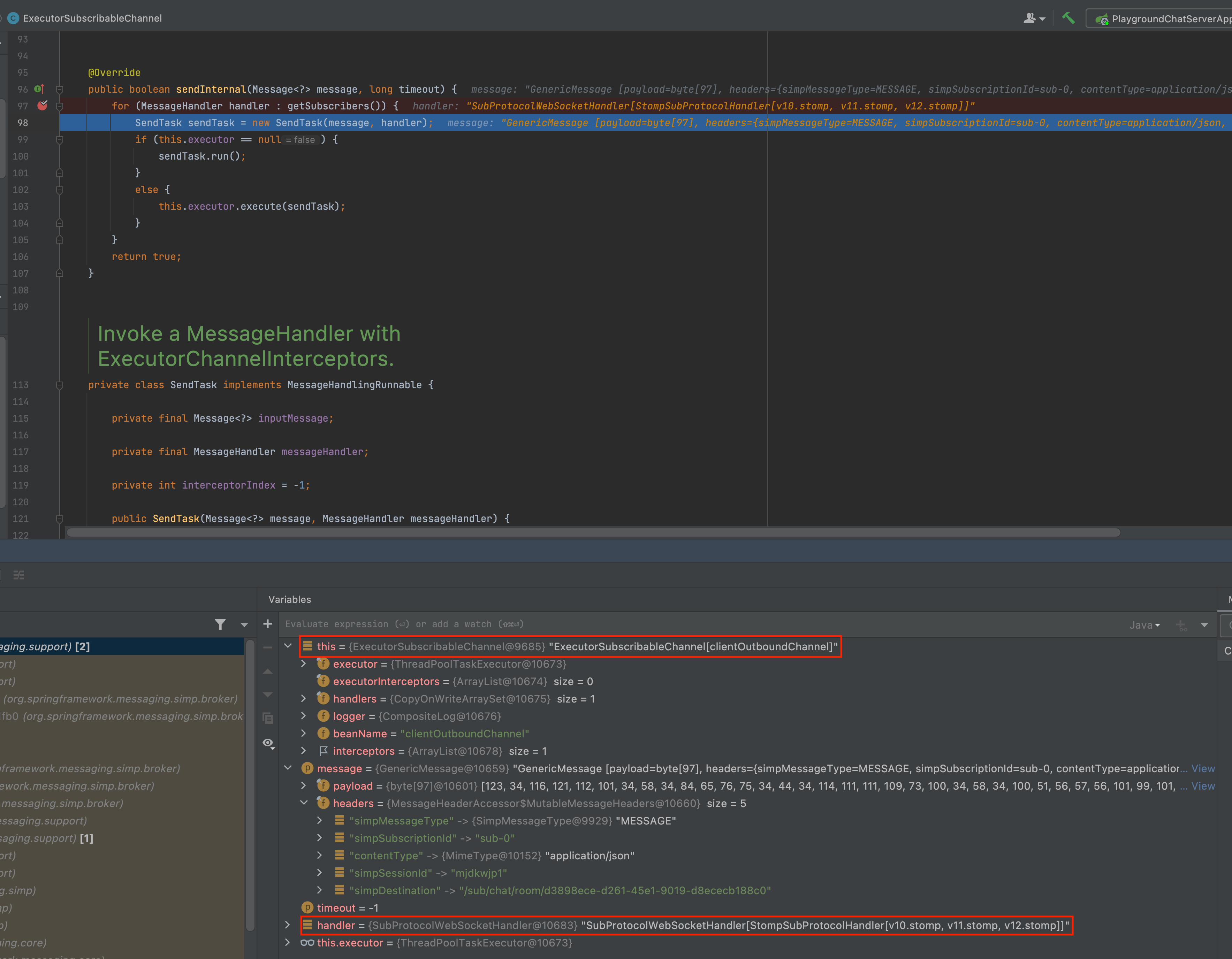This screenshot has width=1232, height=959.
Task: Toggle fold marker at line 113 class
Action: 59,385
